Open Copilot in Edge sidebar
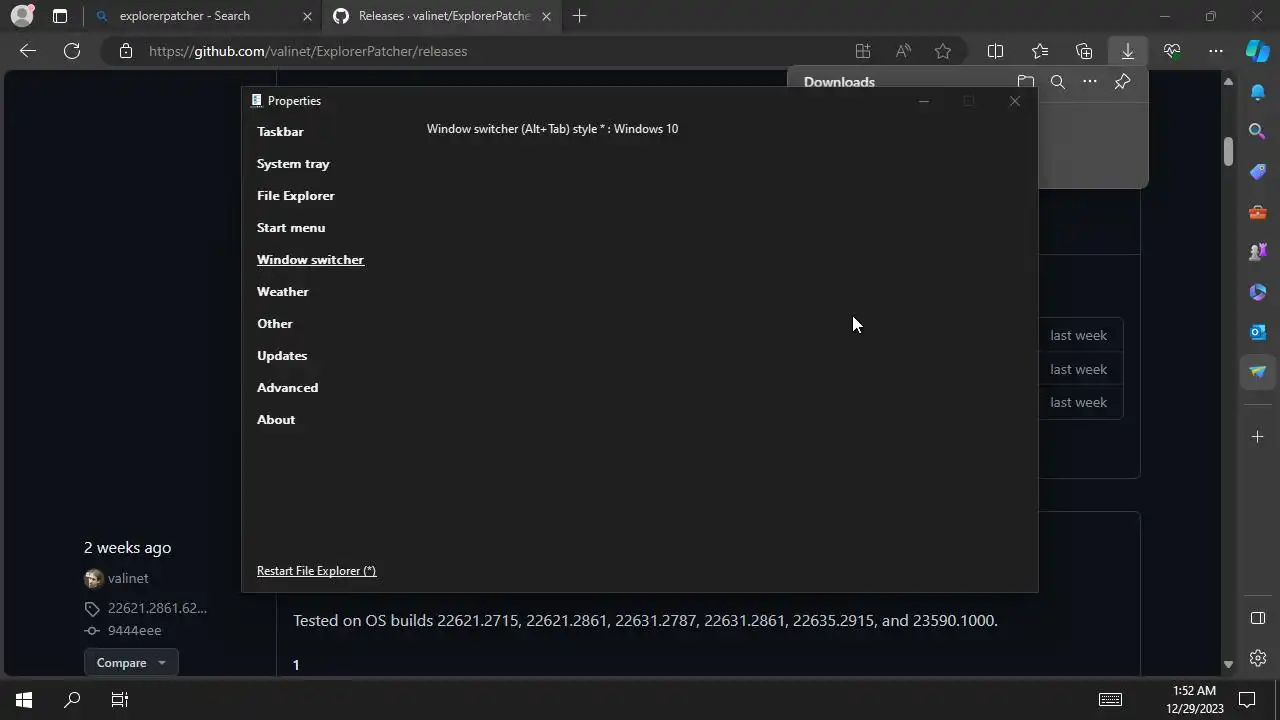Viewport: 1280px width, 720px height. [1257, 50]
